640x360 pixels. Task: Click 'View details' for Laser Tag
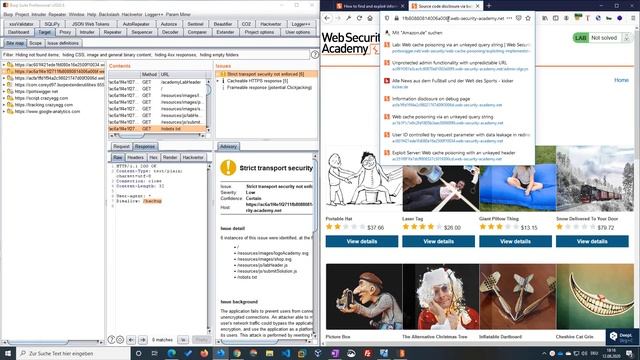click(x=438, y=241)
